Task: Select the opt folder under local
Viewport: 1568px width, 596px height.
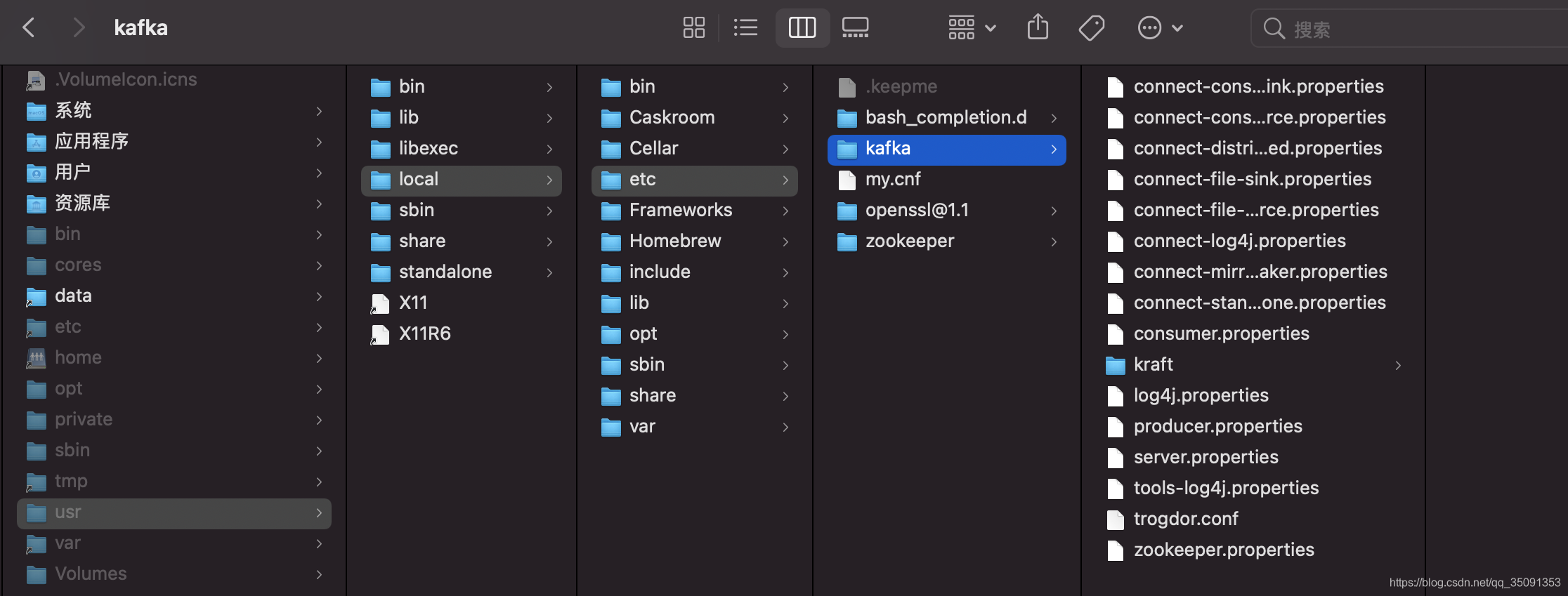Action: 695,334
